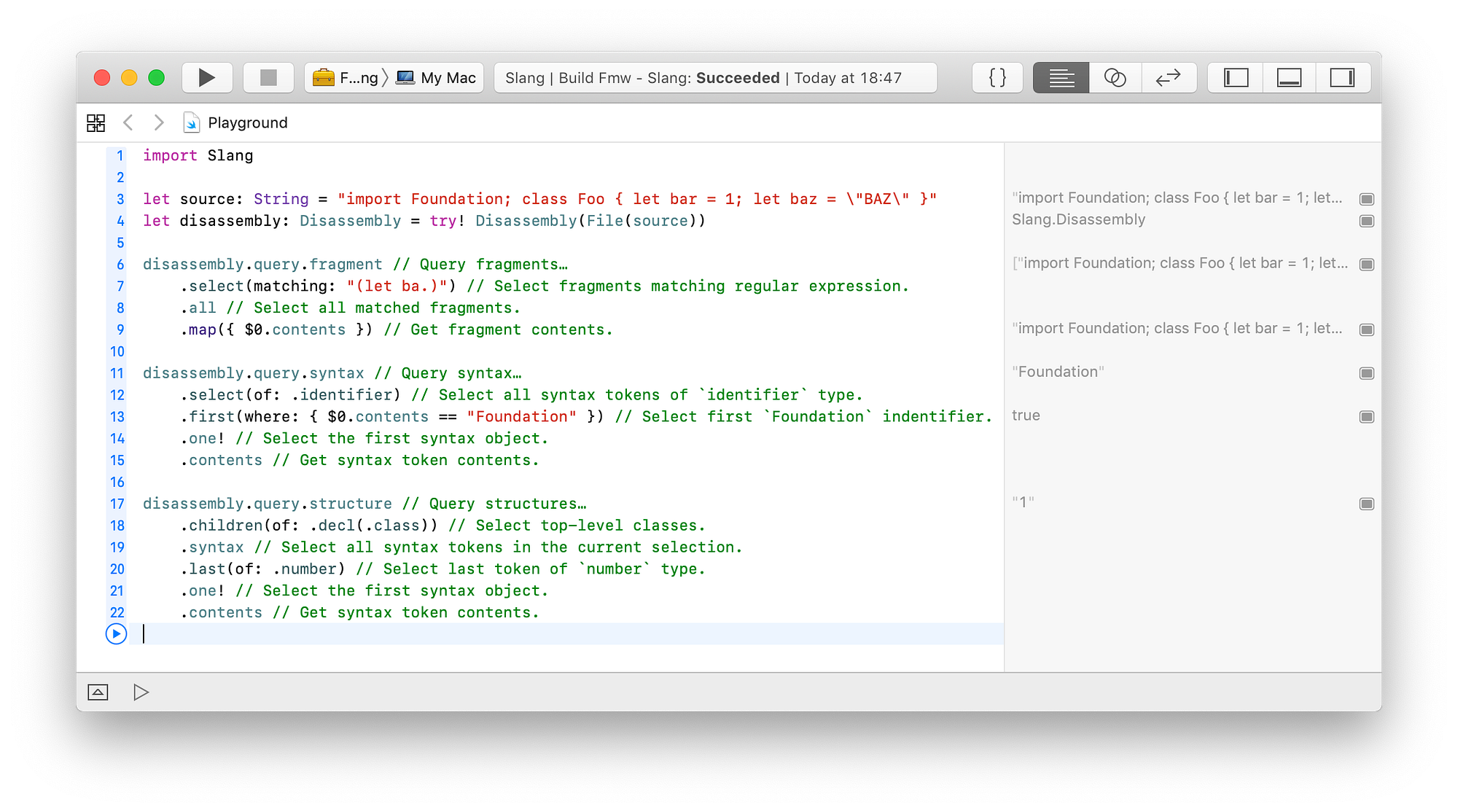
Task: Toggle the right Inspector panel
Action: (1343, 77)
